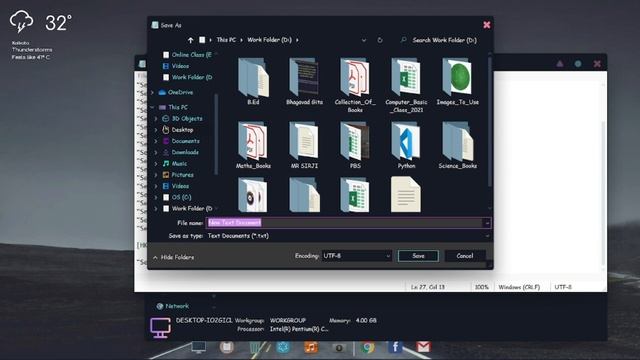Viewport: 640px width, 360px height.
Task: Click the Chrome icon in the dock
Action: tap(367, 347)
